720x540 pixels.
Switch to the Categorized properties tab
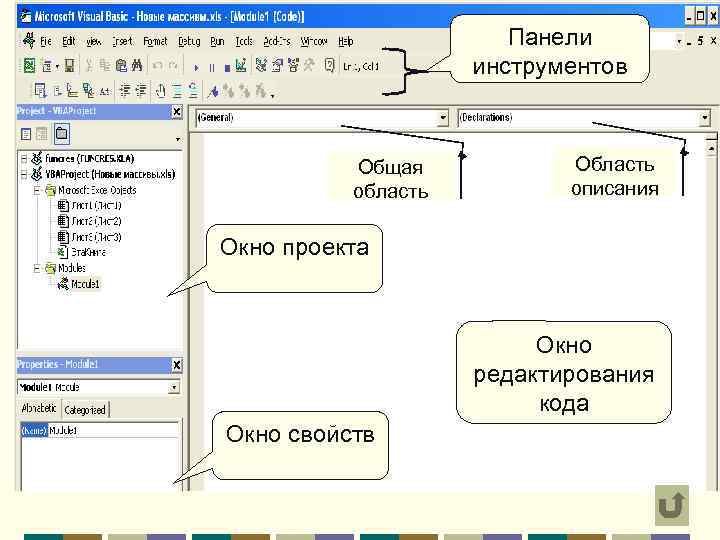pyautogui.click(x=85, y=410)
